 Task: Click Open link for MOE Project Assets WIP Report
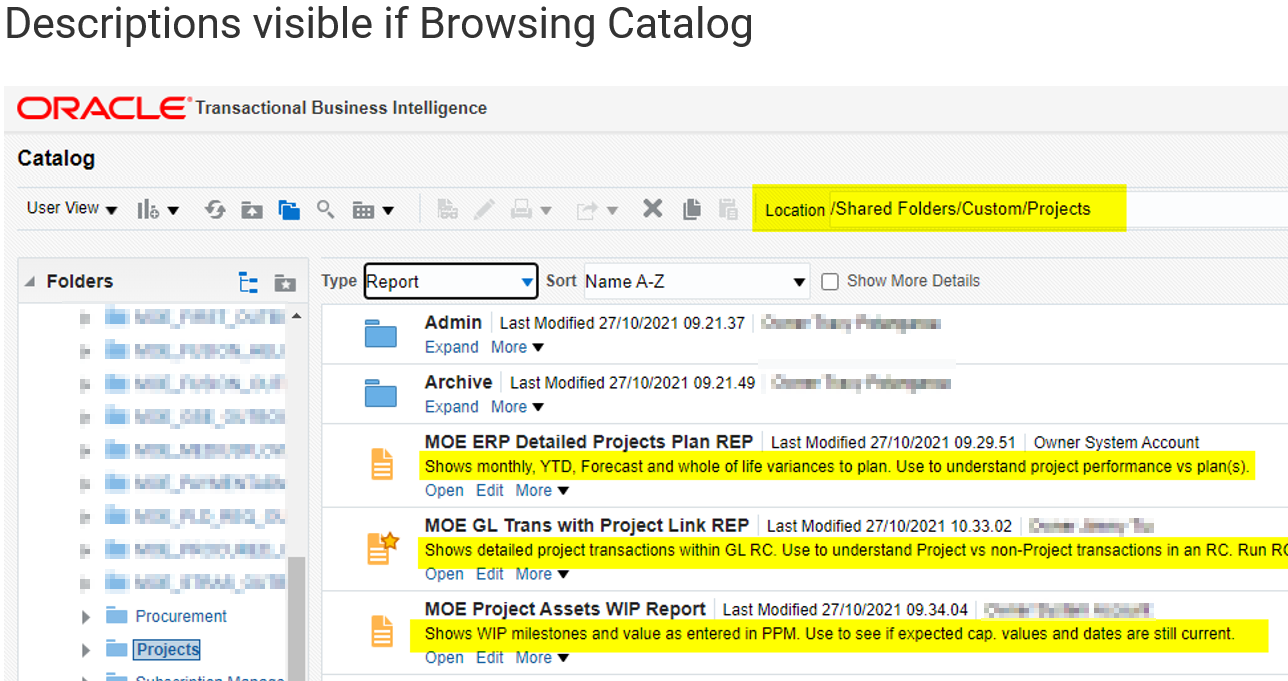point(444,657)
